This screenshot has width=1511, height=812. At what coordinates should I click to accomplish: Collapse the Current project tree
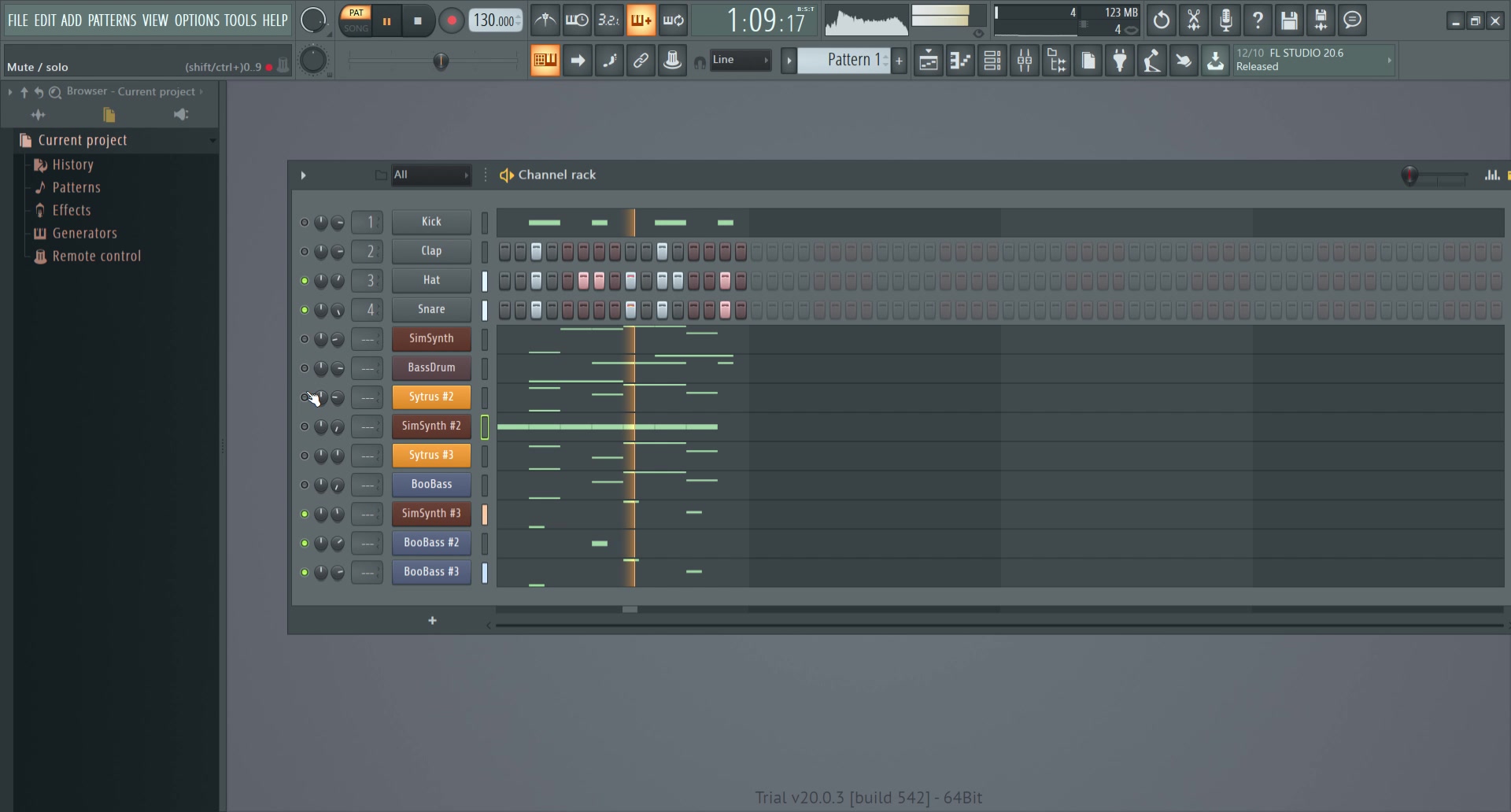pyautogui.click(x=212, y=141)
